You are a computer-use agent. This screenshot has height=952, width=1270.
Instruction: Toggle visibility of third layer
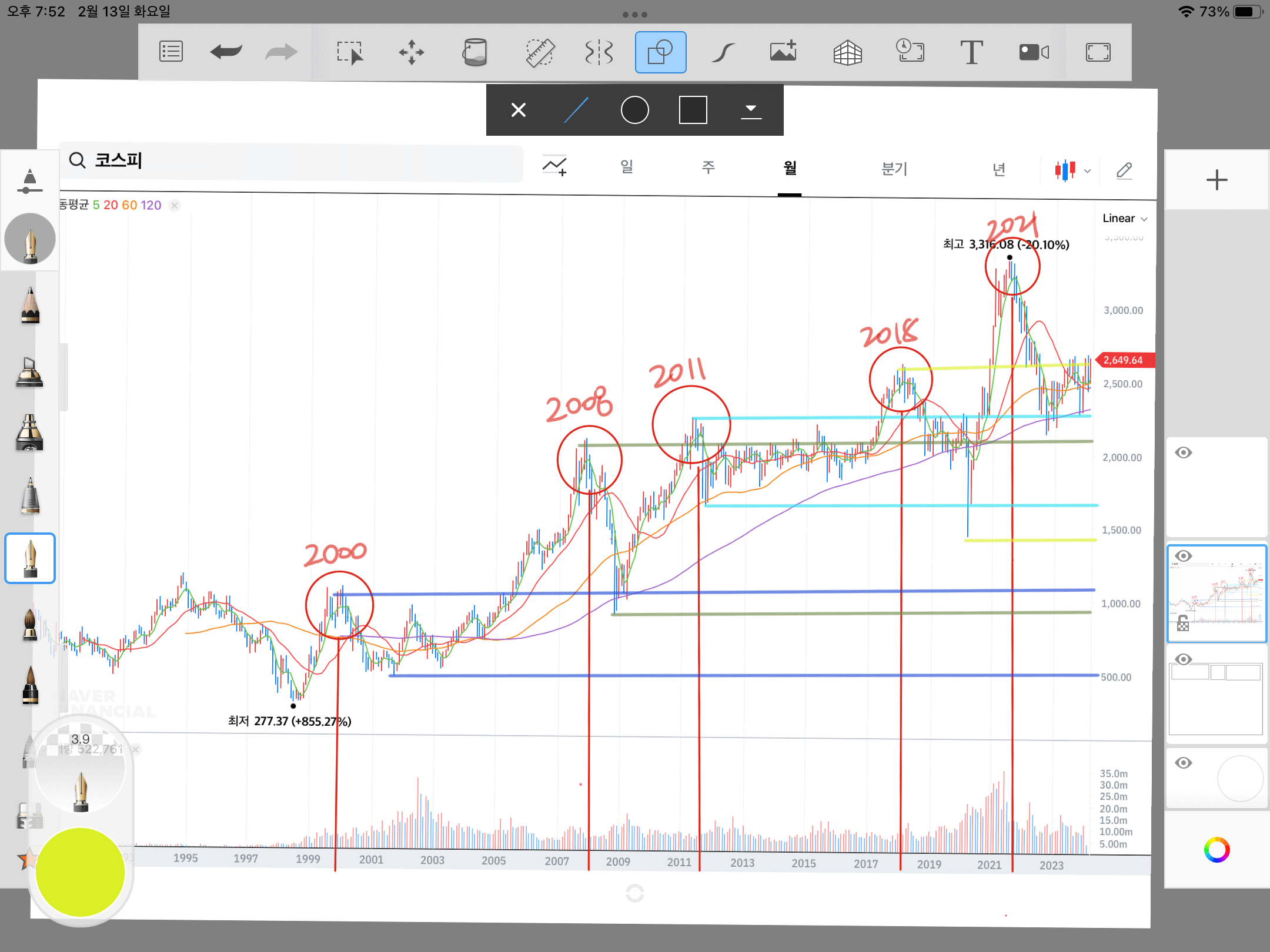tap(1184, 659)
